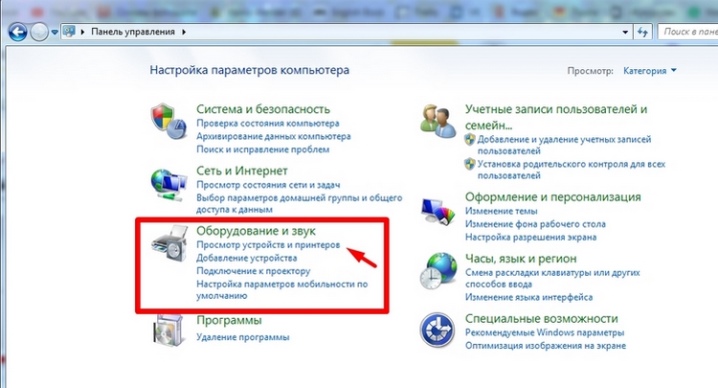This screenshot has width=718, height=388.
Task: Expand the recent pages arrow beside navigation buttons
Action: (54, 33)
